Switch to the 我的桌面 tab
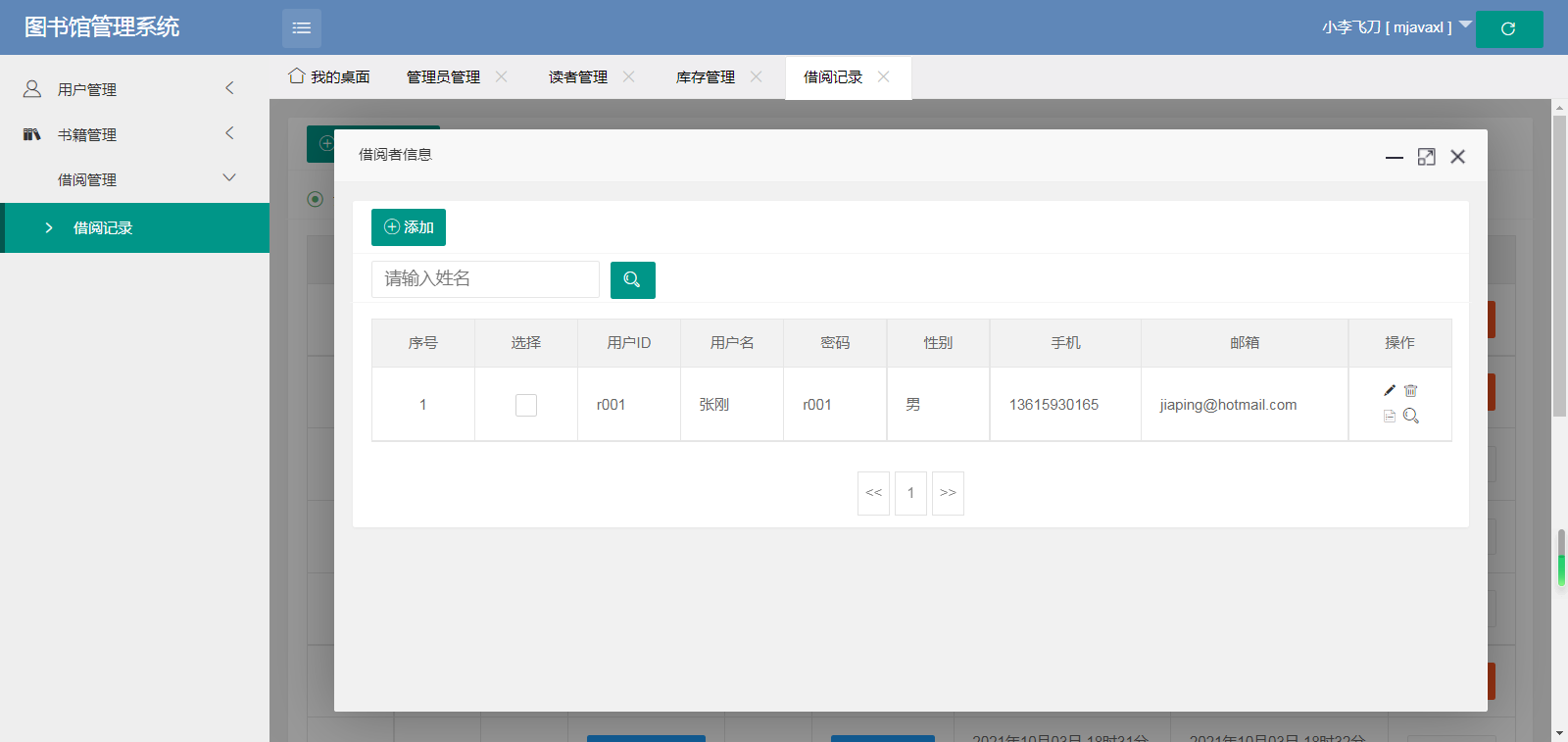The image size is (1568, 742). pyautogui.click(x=329, y=77)
